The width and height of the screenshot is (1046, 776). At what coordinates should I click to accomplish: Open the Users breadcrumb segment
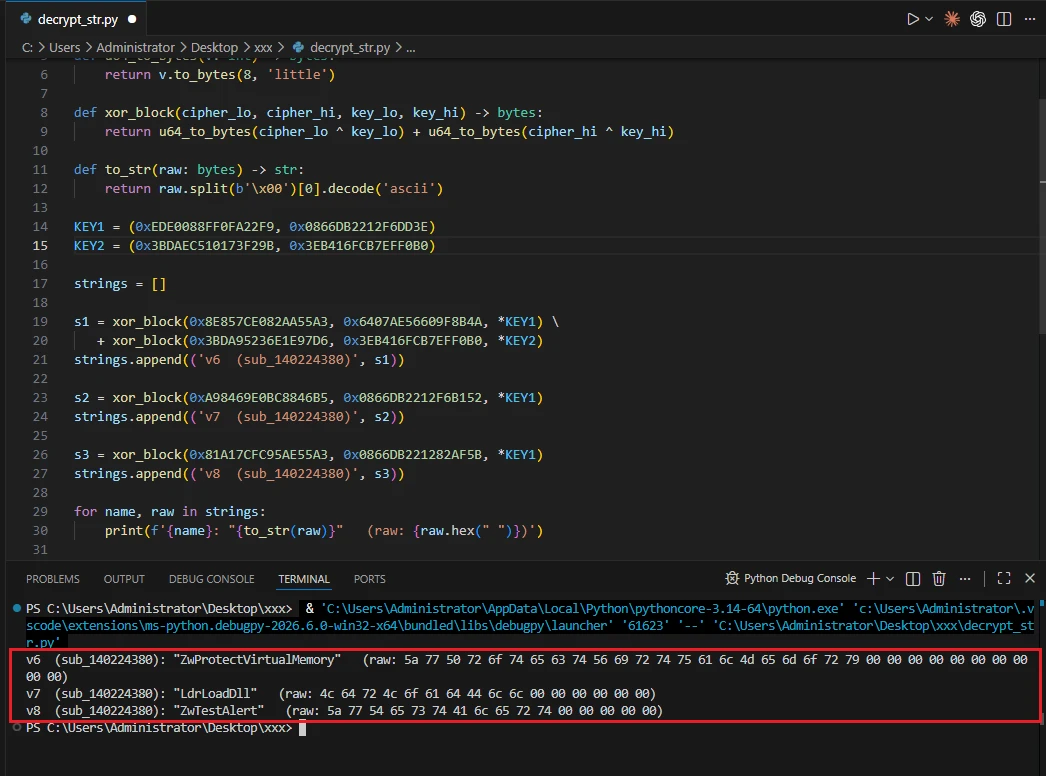tap(65, 47)
